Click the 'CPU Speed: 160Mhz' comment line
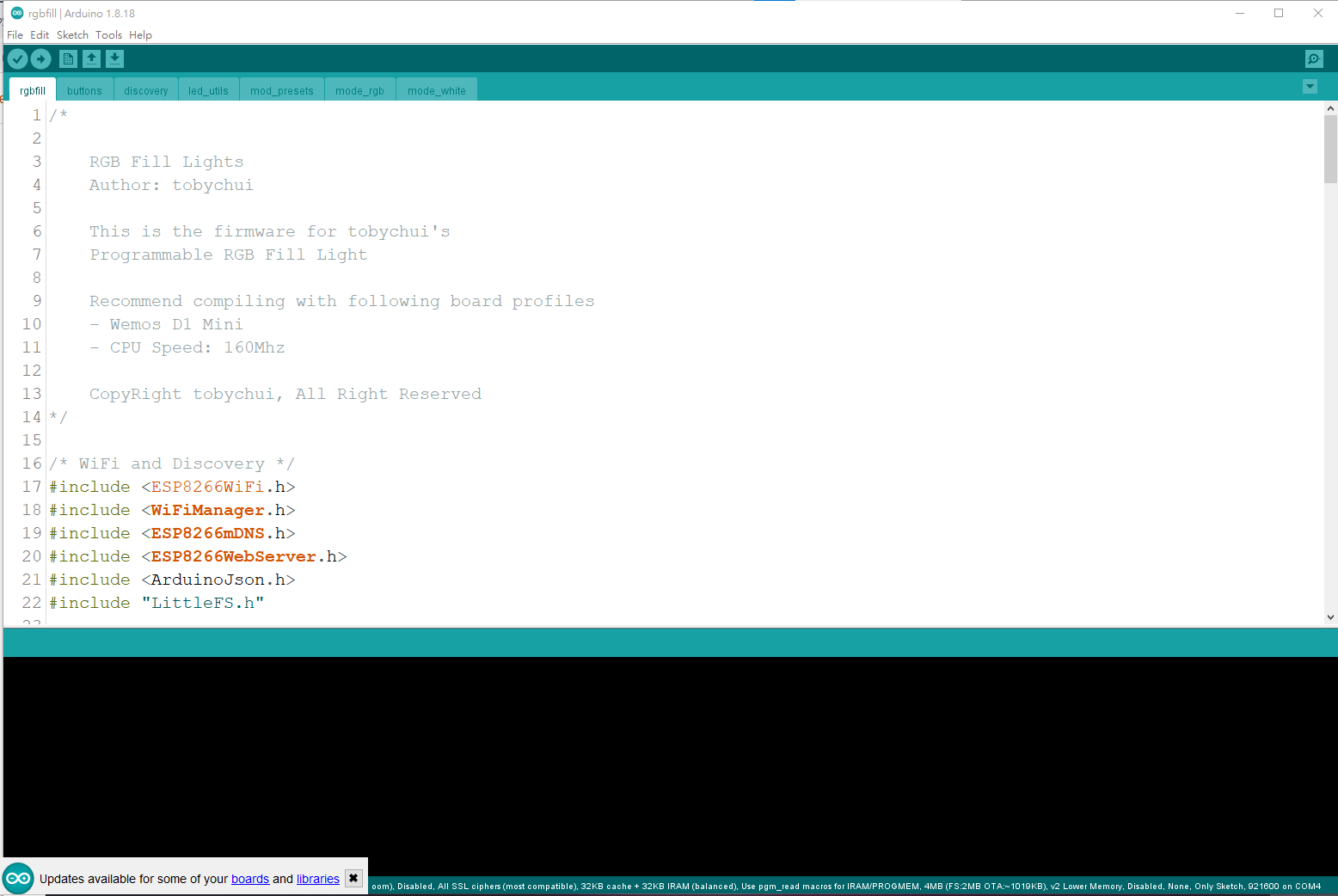The height and width of the screenshot is (896, 1338). click(x=187, y=347)
